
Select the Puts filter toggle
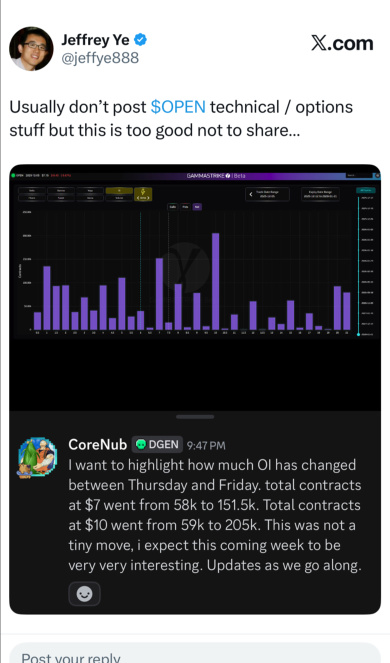click(185, 207)
